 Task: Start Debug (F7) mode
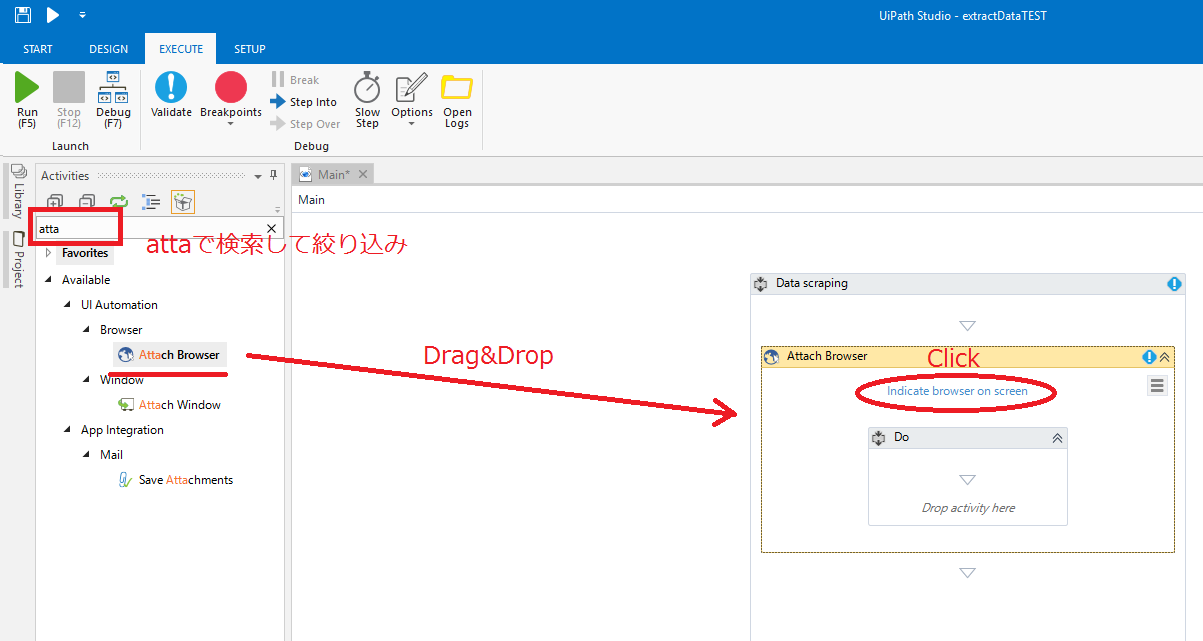pyautogui.click(x=113, y=101)
